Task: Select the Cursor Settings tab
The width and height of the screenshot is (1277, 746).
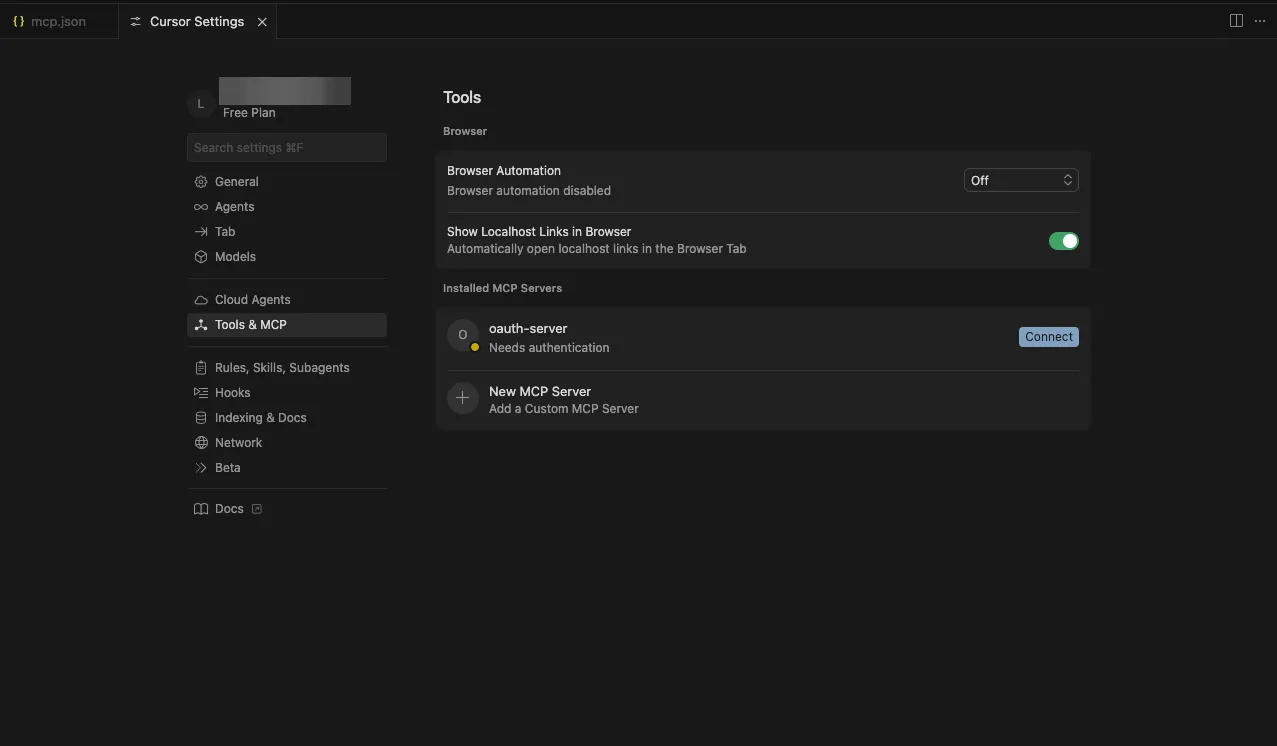Action: pyautogui.click(x=196, y=20)
